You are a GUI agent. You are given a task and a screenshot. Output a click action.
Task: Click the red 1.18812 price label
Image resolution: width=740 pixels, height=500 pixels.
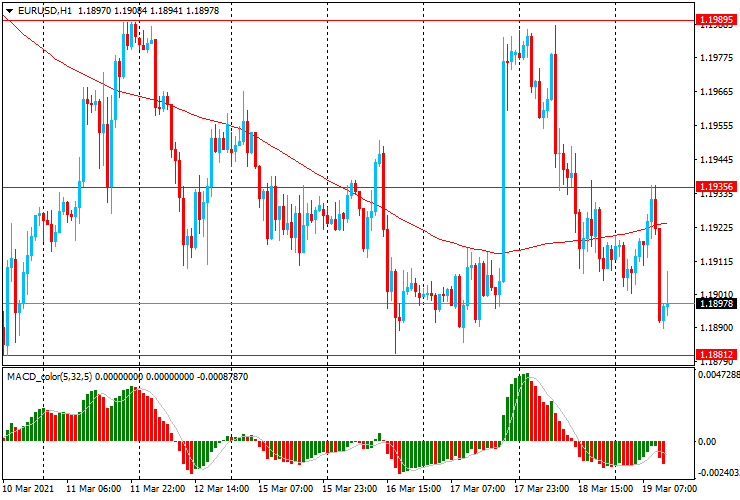tap(716, 354)
